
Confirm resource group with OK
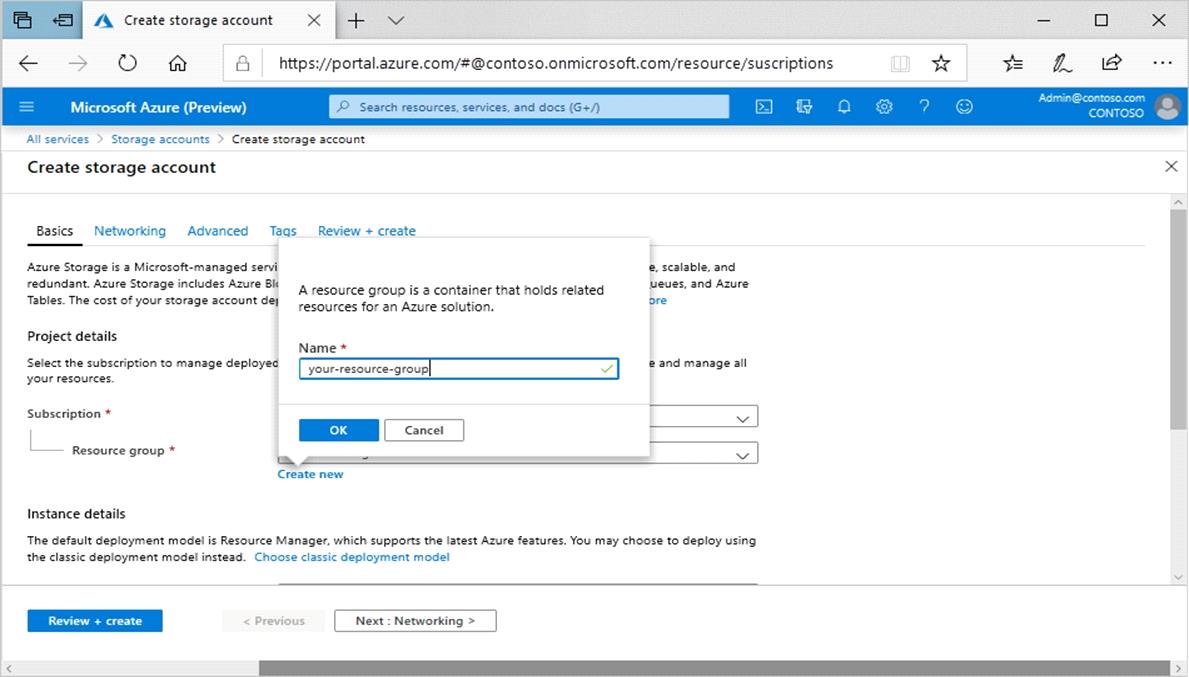[x=338, y=430]
